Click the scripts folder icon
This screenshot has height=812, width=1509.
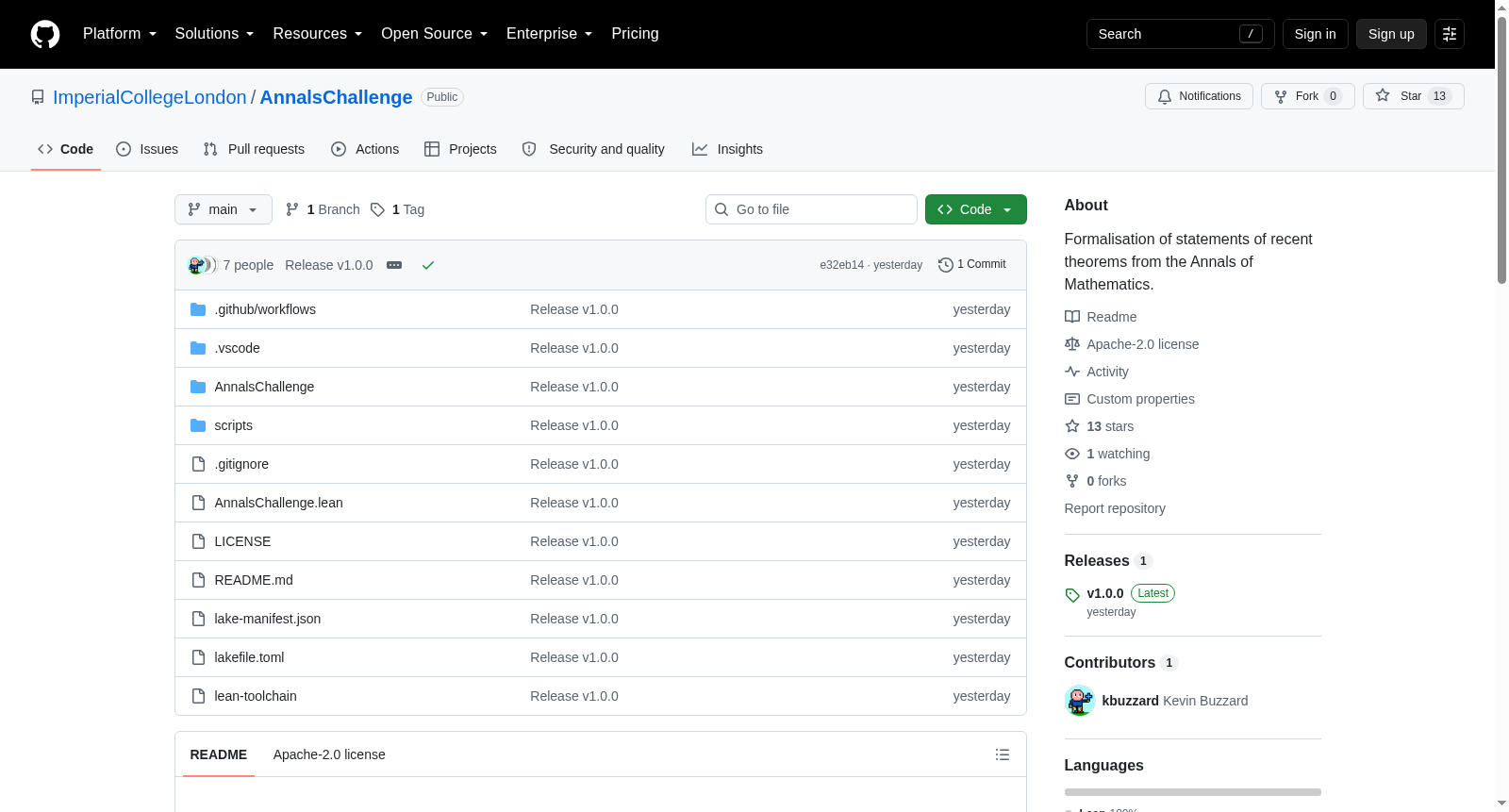(198, 425)
